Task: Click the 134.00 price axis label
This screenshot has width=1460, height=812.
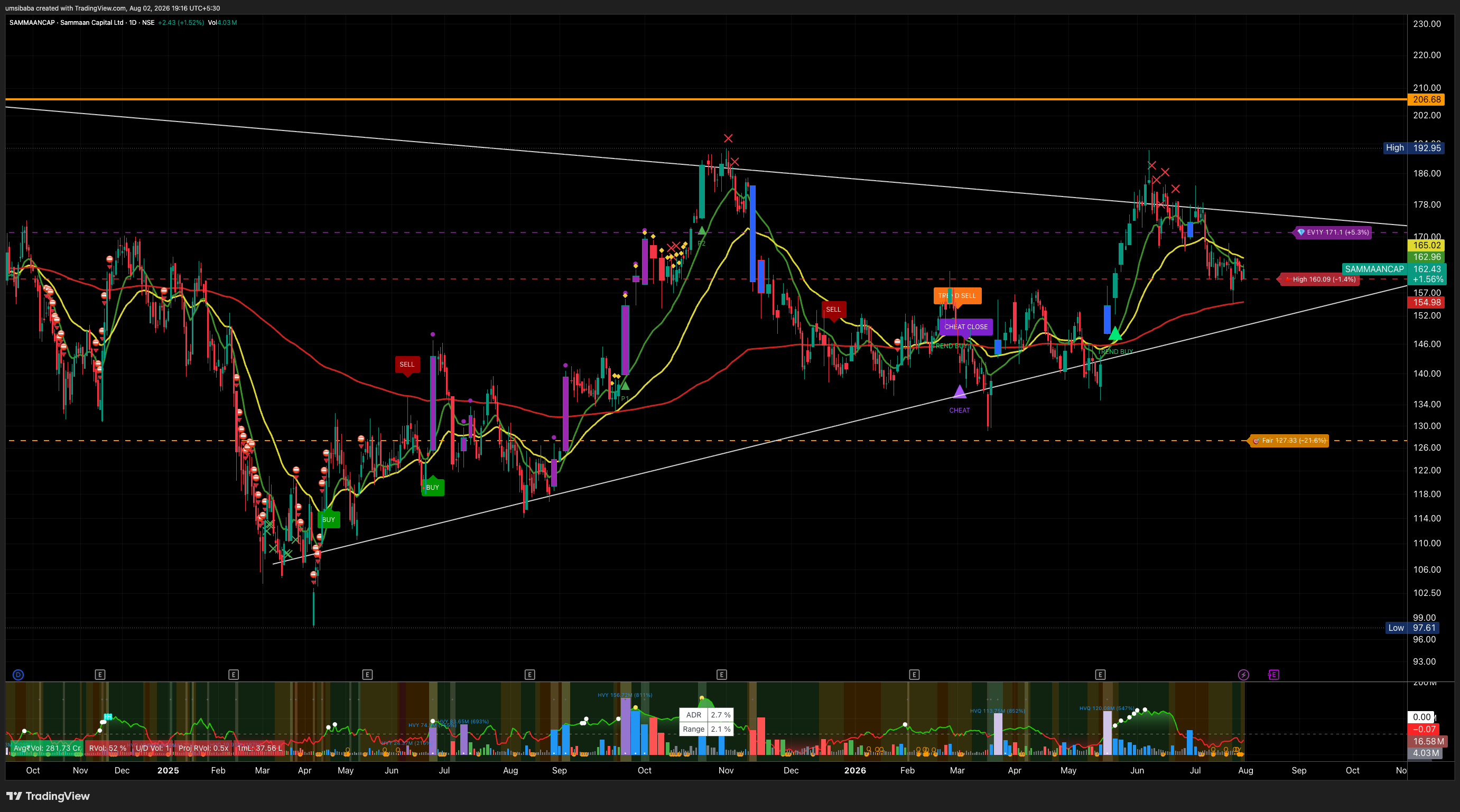Action: (x=1427, y=405)
